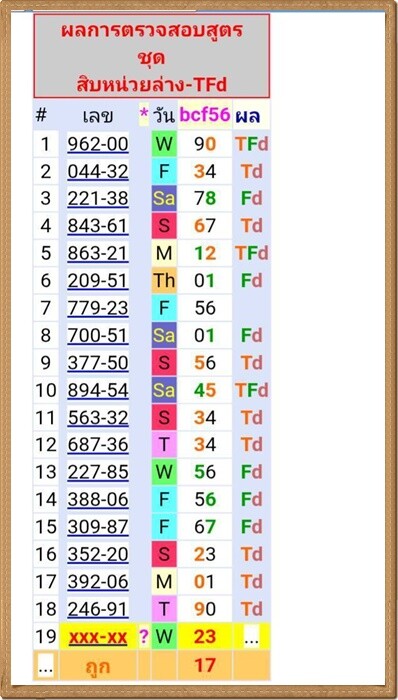
Task: Click the TFd result in row 10
Action: click(252, 391)
